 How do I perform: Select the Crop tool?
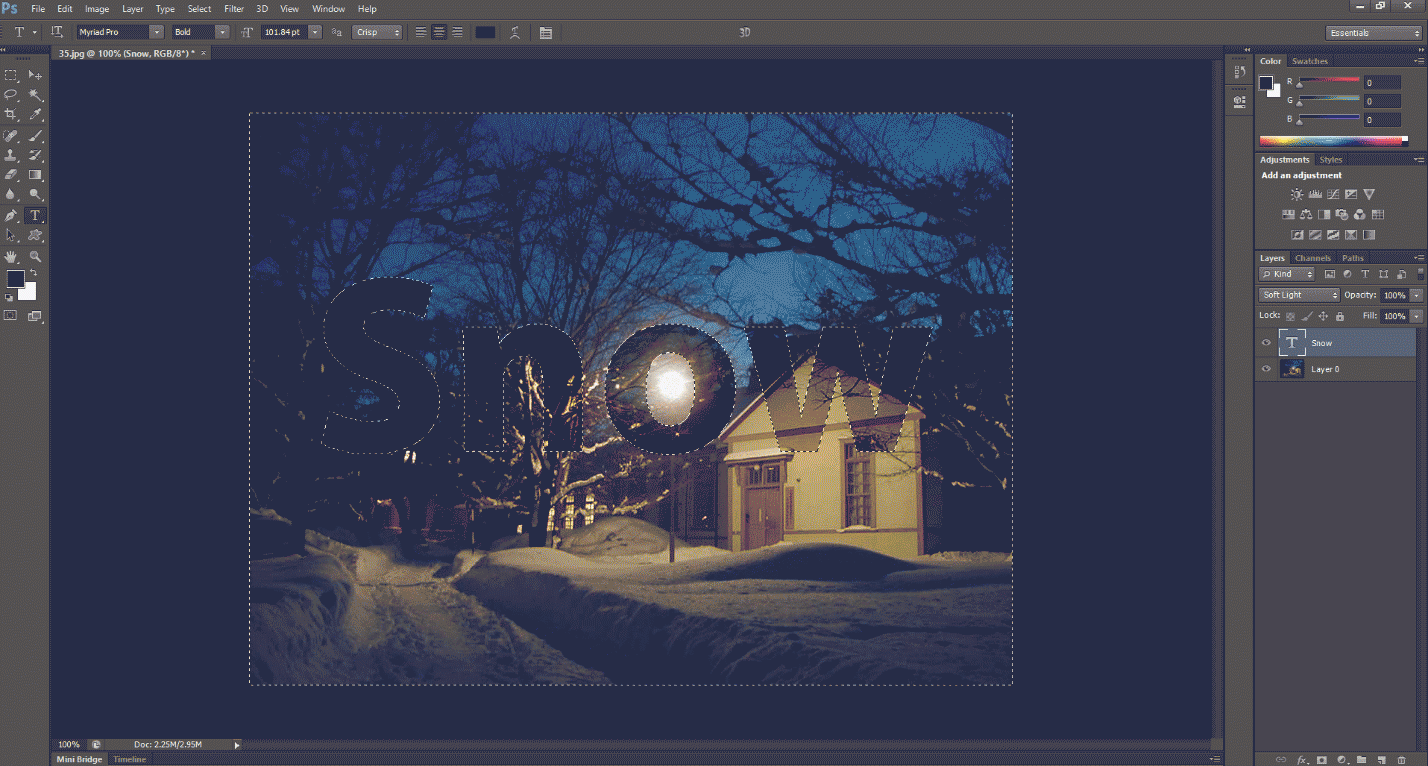tap(11, 115)
